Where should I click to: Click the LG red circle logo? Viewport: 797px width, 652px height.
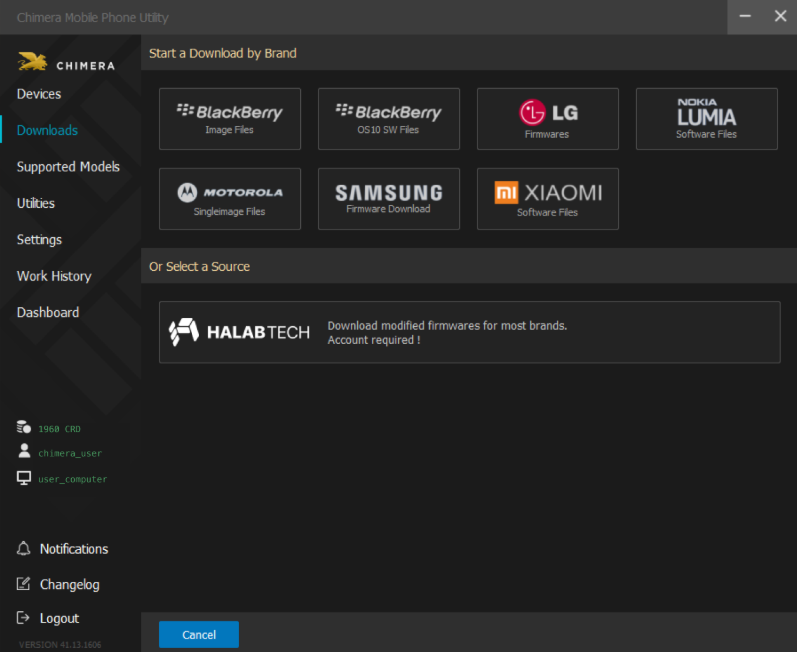click(532, 112)
